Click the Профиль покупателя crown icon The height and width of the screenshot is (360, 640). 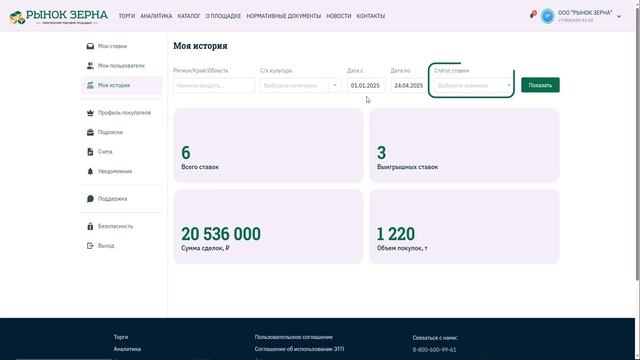point(90,113)
